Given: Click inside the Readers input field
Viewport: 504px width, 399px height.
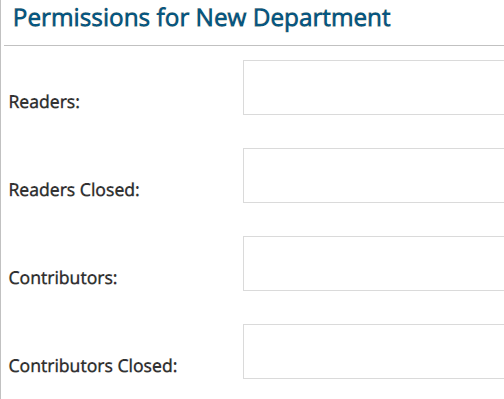Looking at the screenshot, I should click(x=374, y=87).
